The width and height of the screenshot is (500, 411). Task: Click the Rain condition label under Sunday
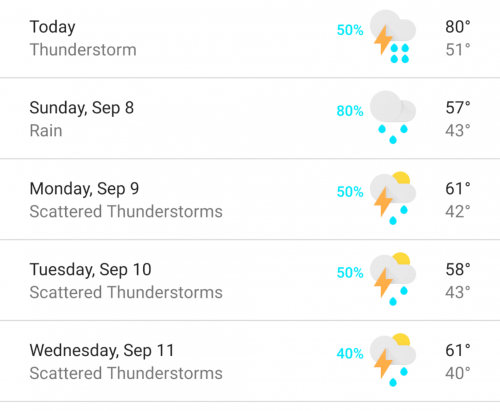46,131
